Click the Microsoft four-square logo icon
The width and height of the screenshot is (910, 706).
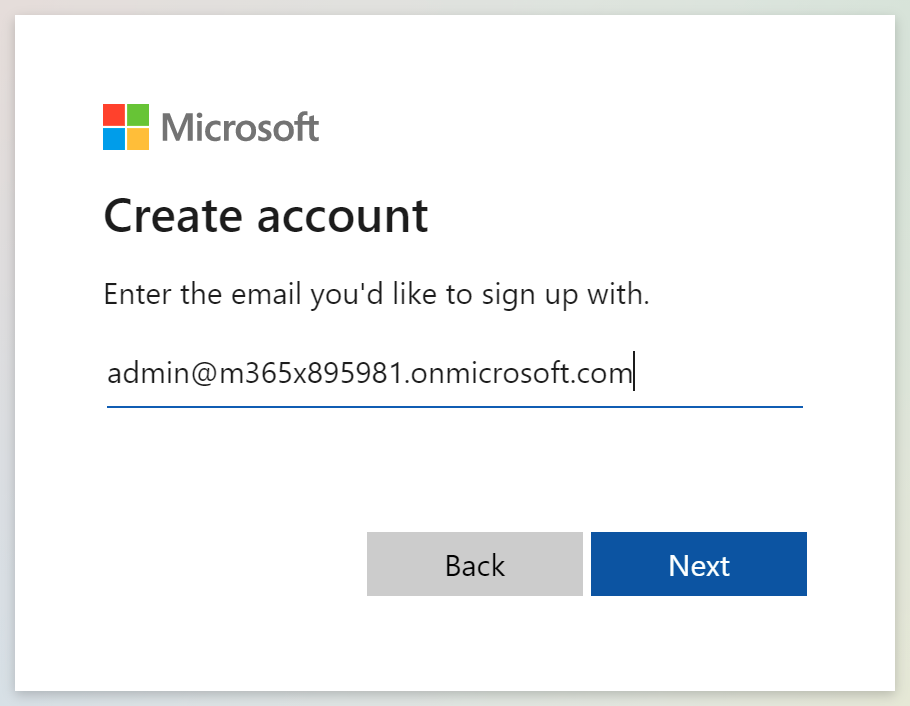tap(126, 127)
